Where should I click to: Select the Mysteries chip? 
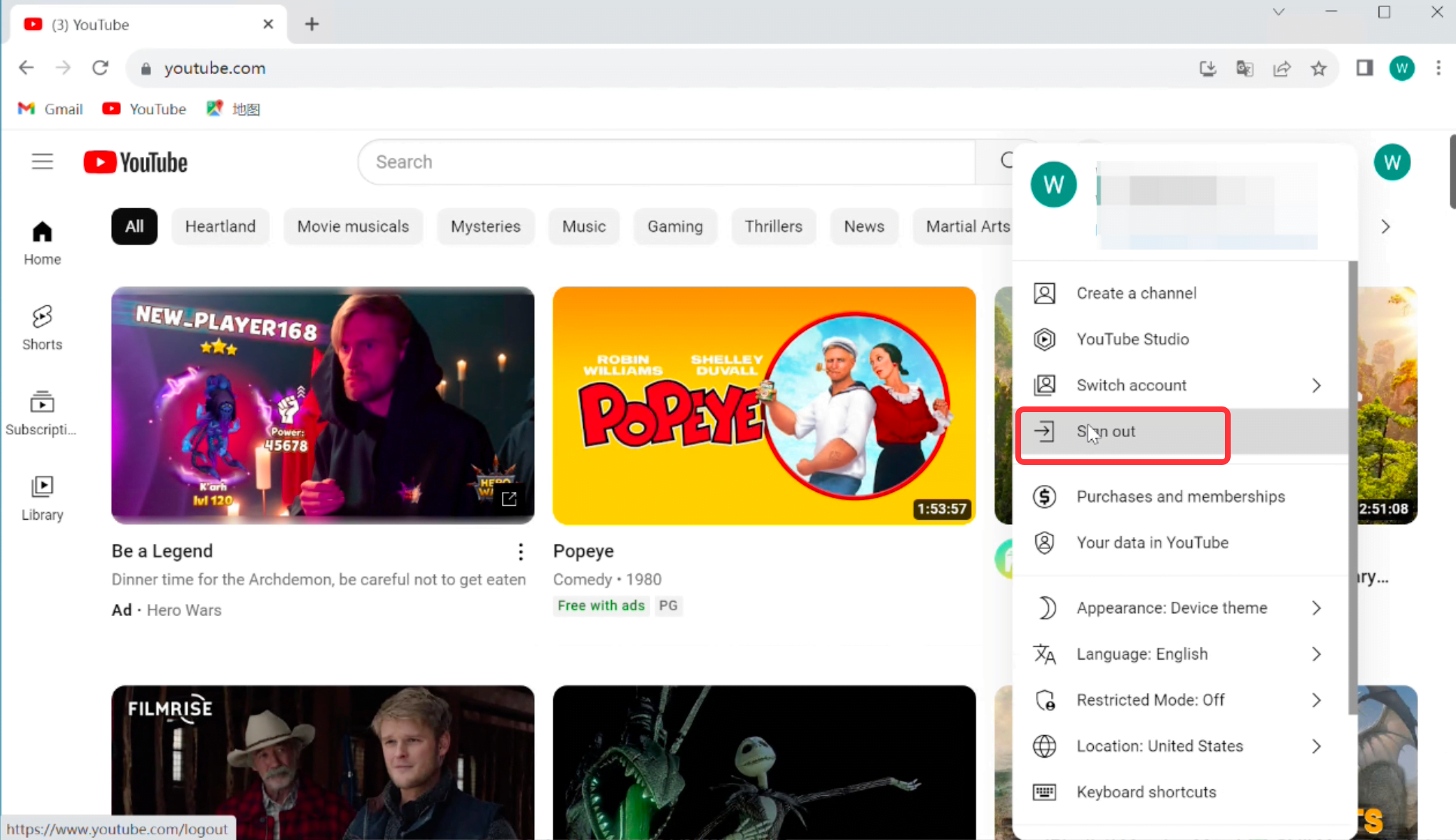486,227
